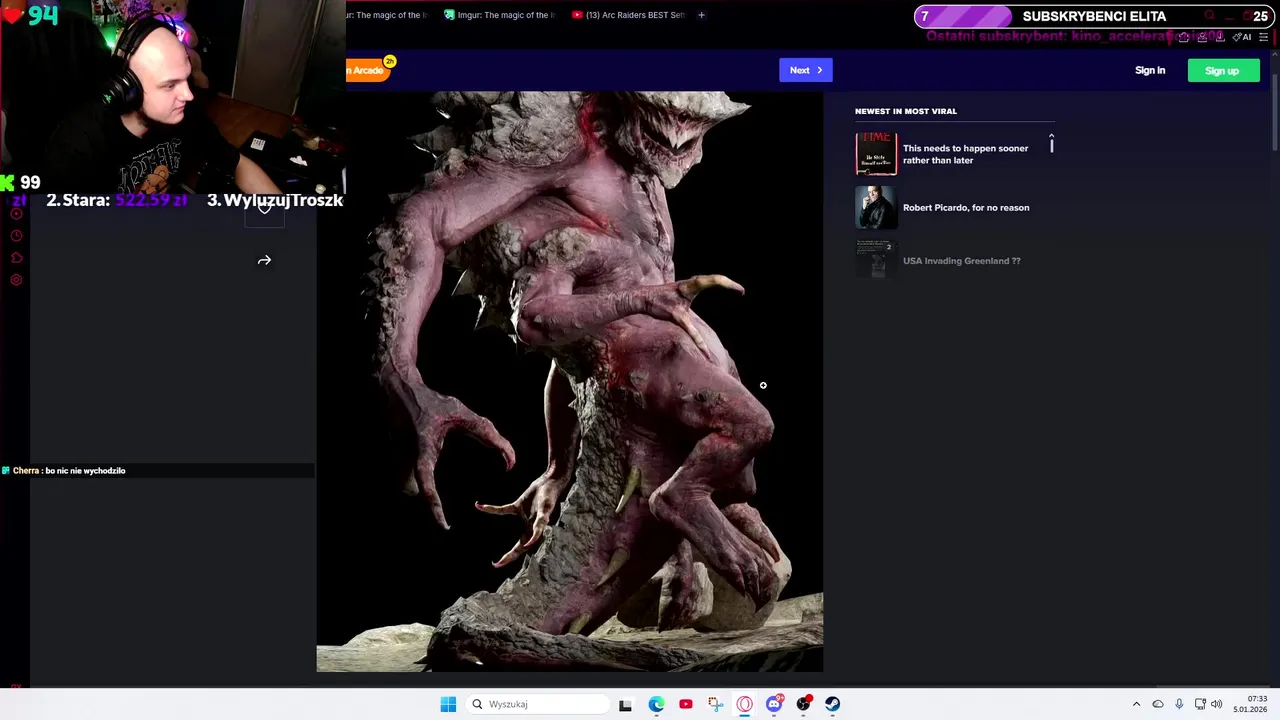
Task: Click the green Sign up button
Action: point(1223,70)
